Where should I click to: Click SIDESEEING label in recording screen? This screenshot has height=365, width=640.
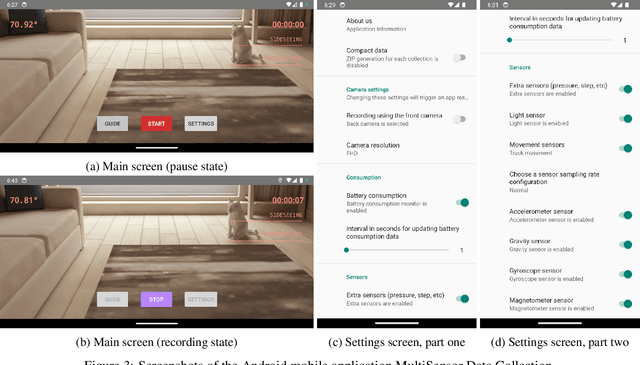point(286,215)
